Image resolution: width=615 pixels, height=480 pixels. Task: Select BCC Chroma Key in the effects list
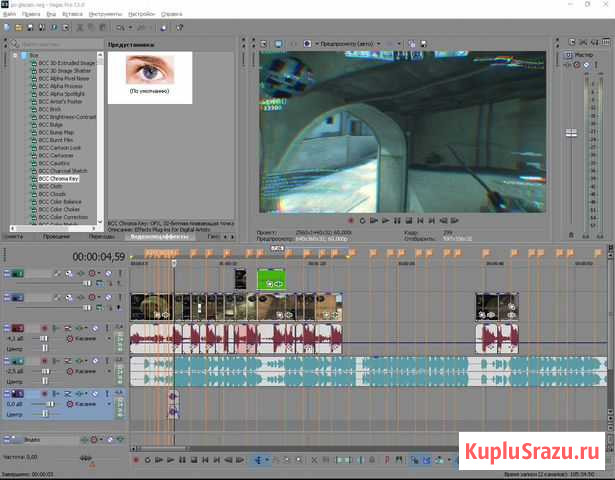(58, 178)
